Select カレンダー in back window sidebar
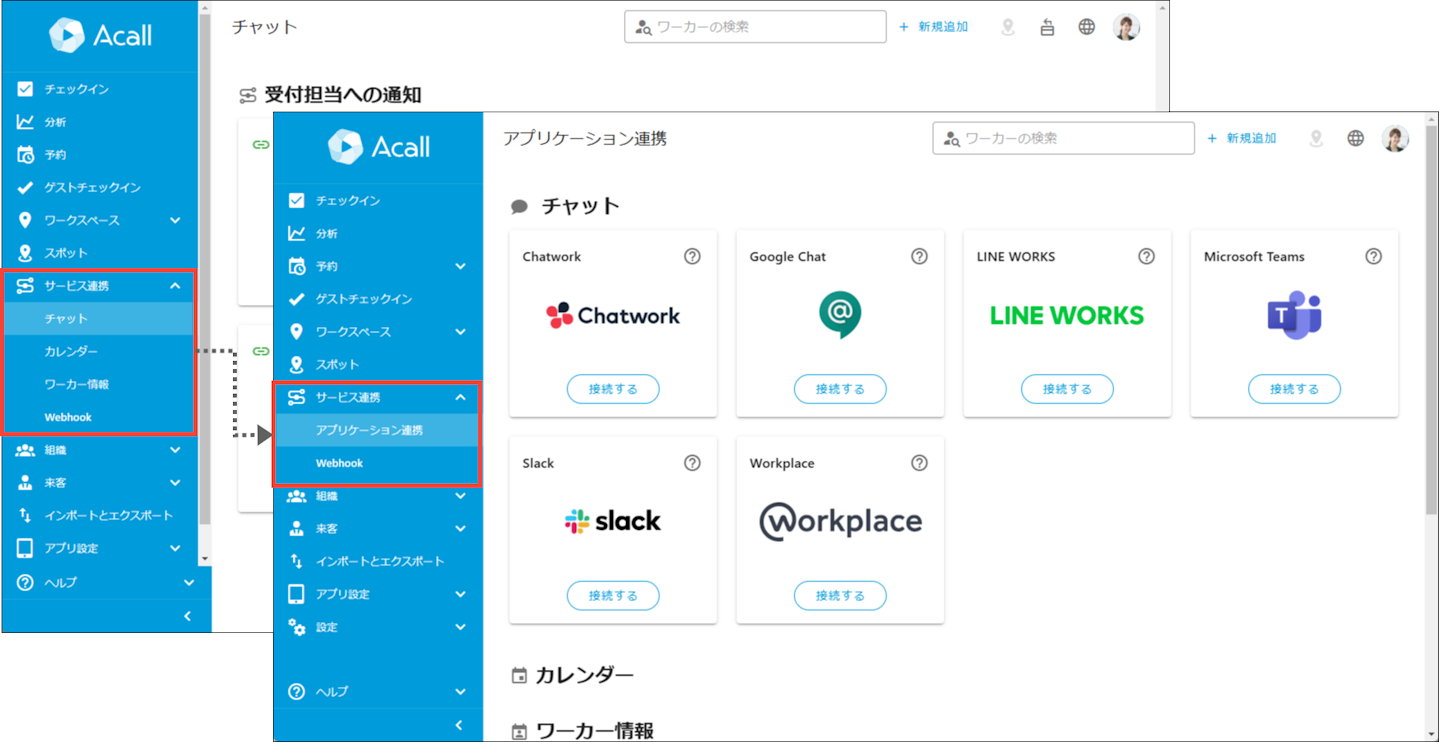 coord(98,351)
